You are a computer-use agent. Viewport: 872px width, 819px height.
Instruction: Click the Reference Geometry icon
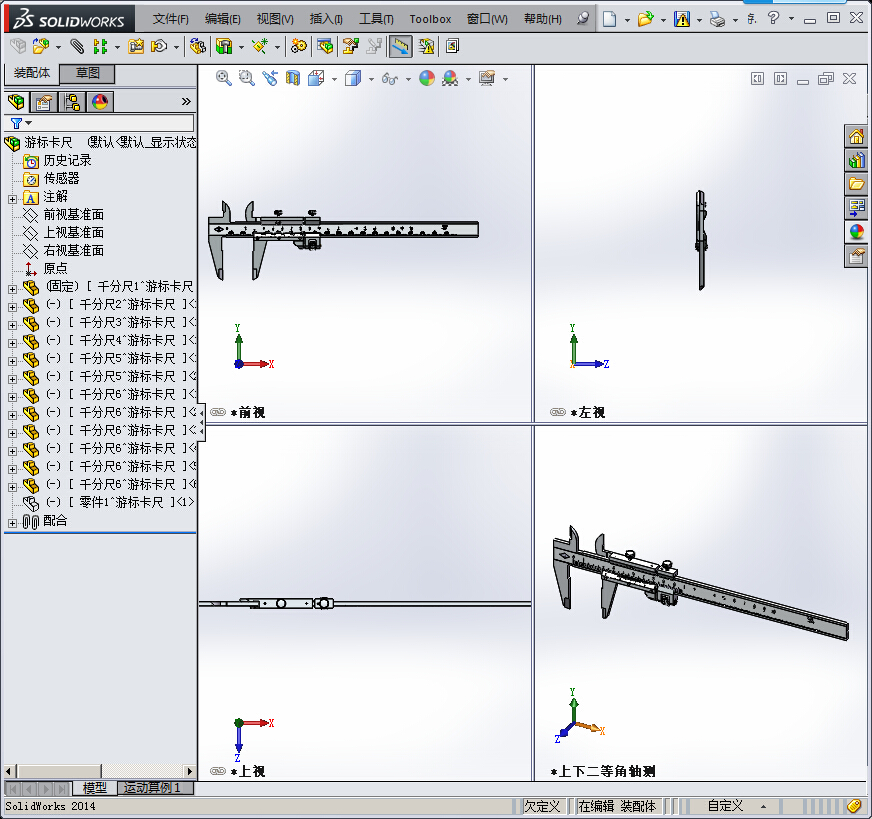point(260,46)
